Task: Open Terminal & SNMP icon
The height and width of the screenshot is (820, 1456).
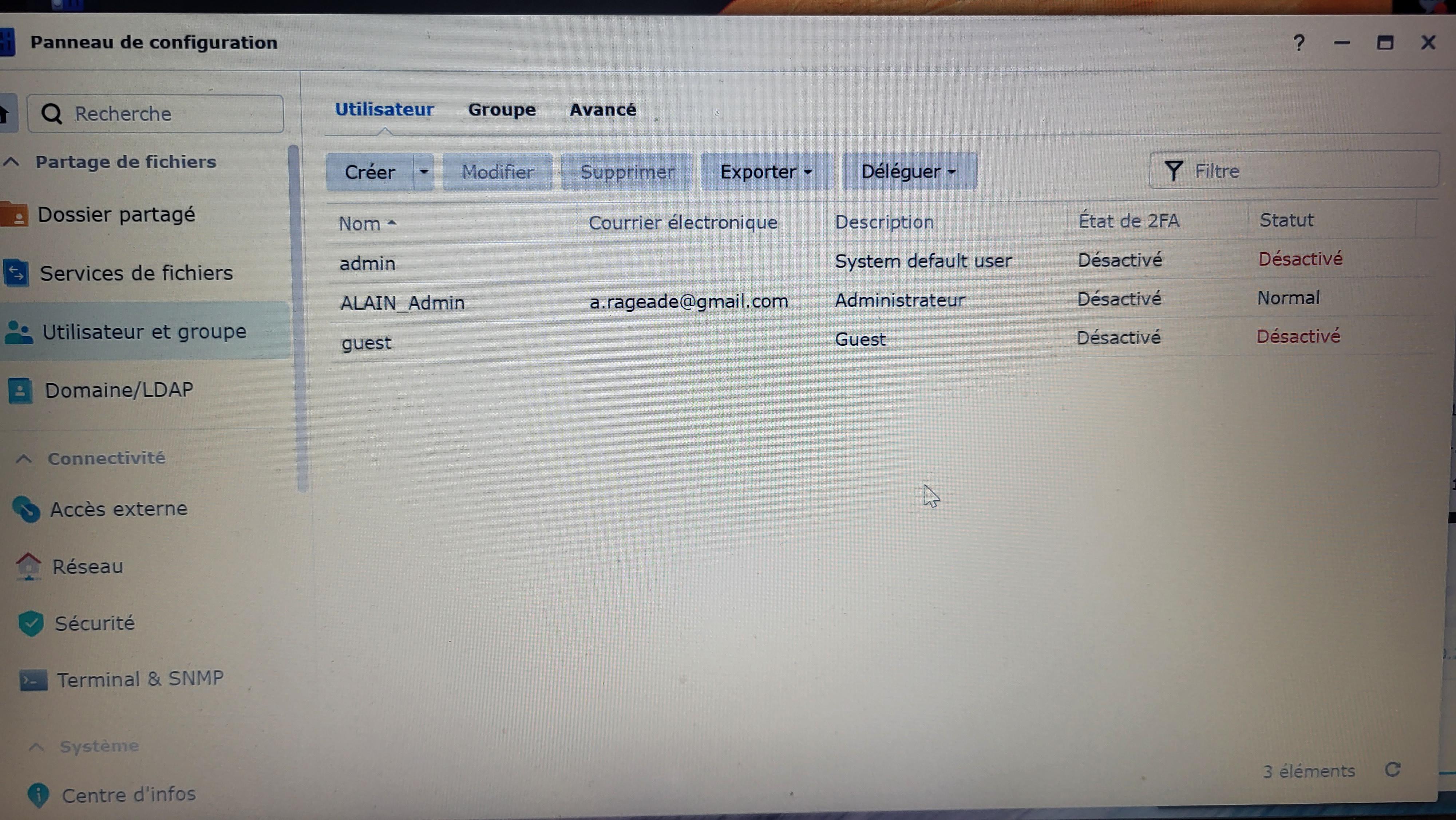Action: pyautogui.click(x=33, y=680)
